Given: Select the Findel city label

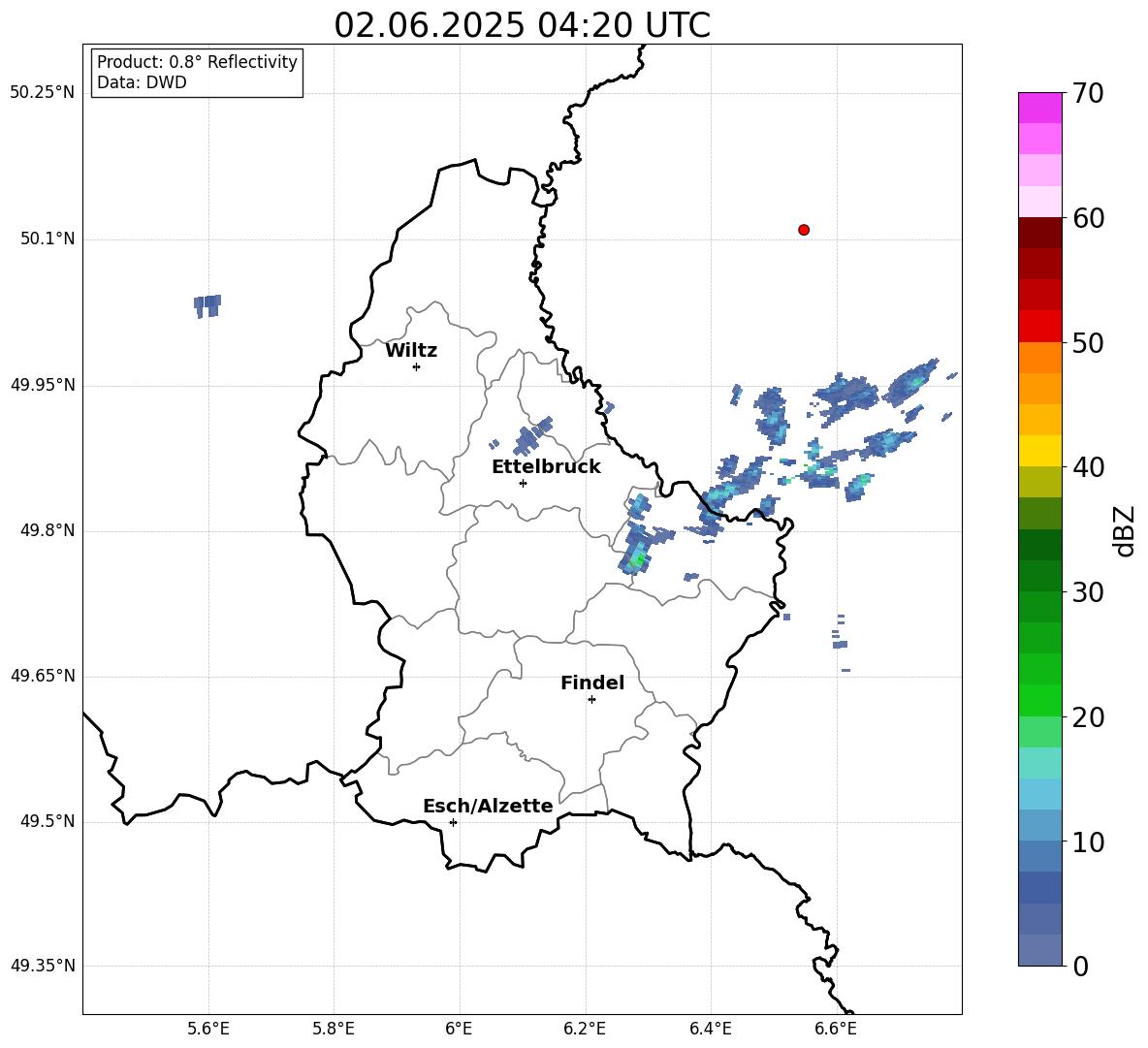Looking at the screenshot, I should (x=592, y=683).
